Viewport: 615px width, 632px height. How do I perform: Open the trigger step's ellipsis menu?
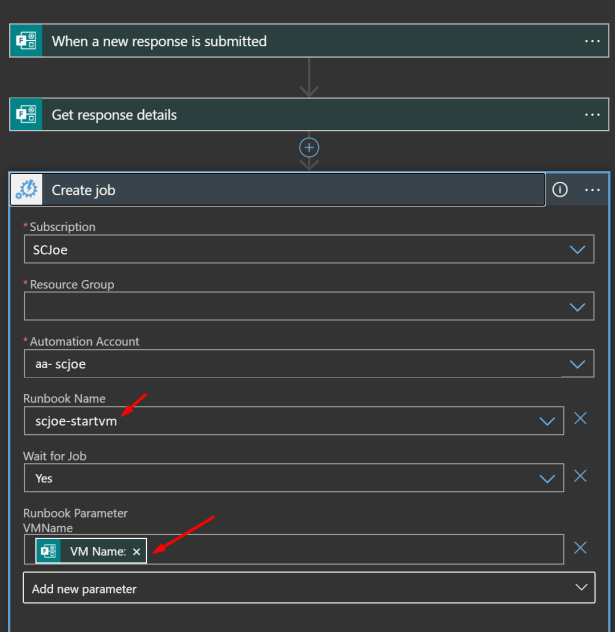pyautogui.click(x=592, y=41)
